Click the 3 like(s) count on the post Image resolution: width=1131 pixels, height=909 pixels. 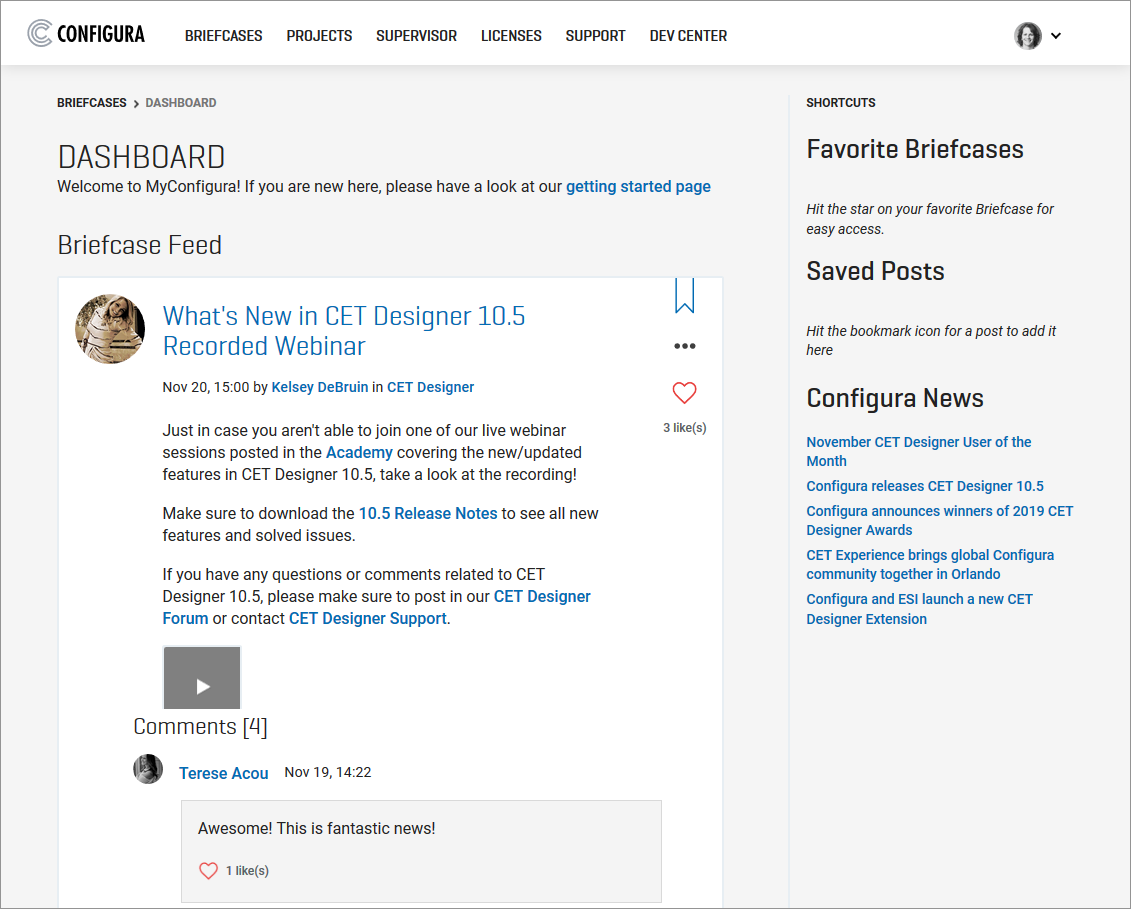[685, 428]
